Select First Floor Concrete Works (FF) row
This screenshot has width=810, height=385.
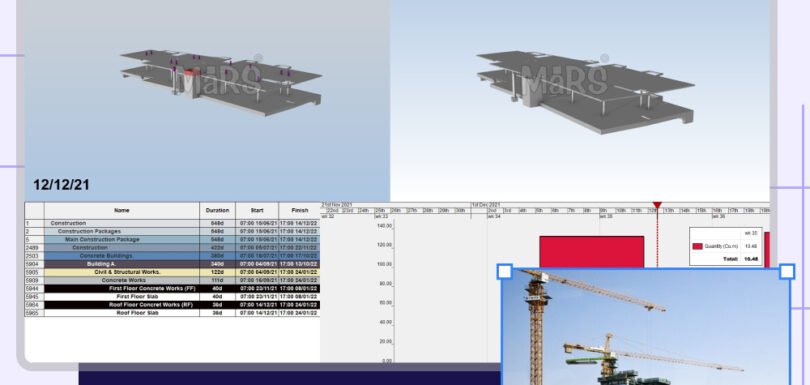[173, 288]
